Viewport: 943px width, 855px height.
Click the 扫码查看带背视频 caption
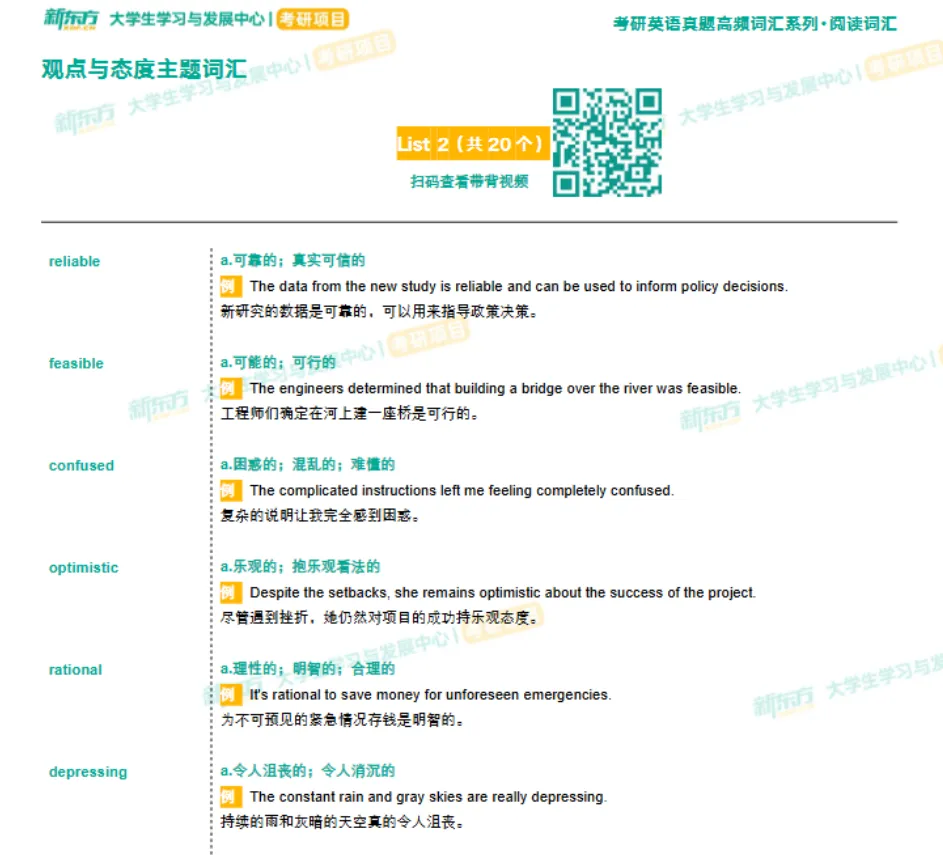469,181
